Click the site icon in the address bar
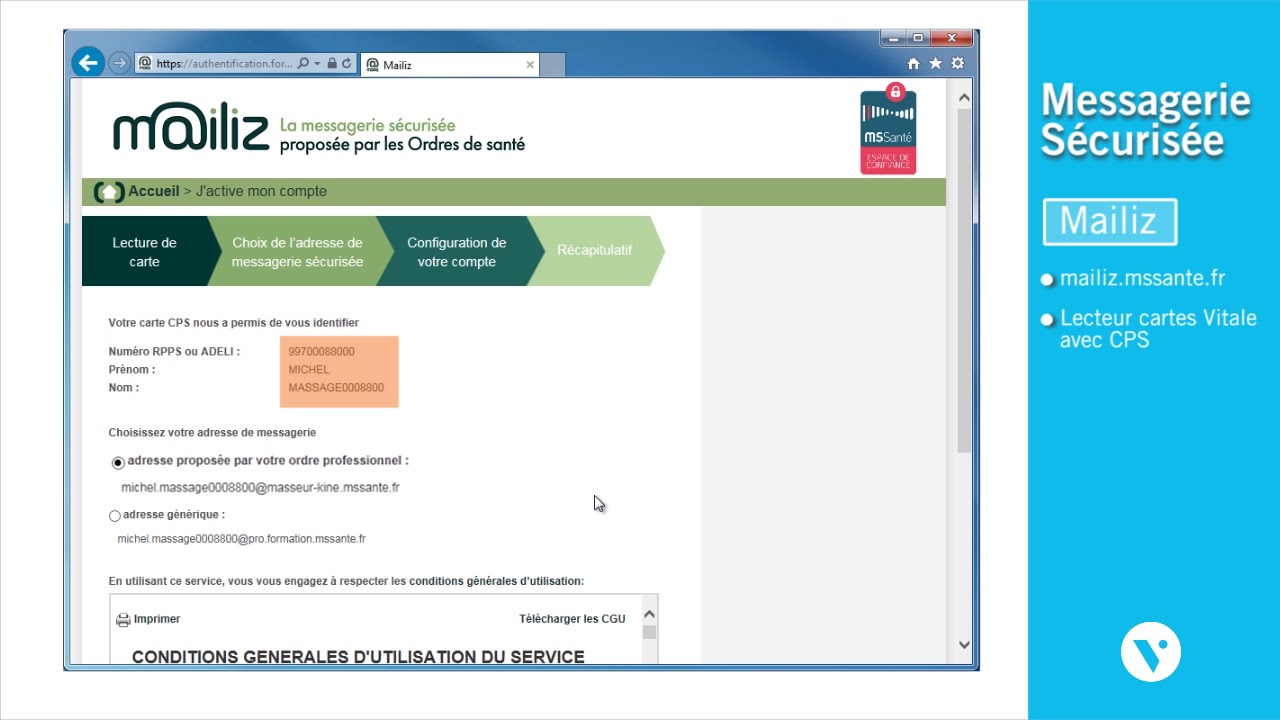The width and height of the screenshot is (1280, 720). tap(145, 63)
